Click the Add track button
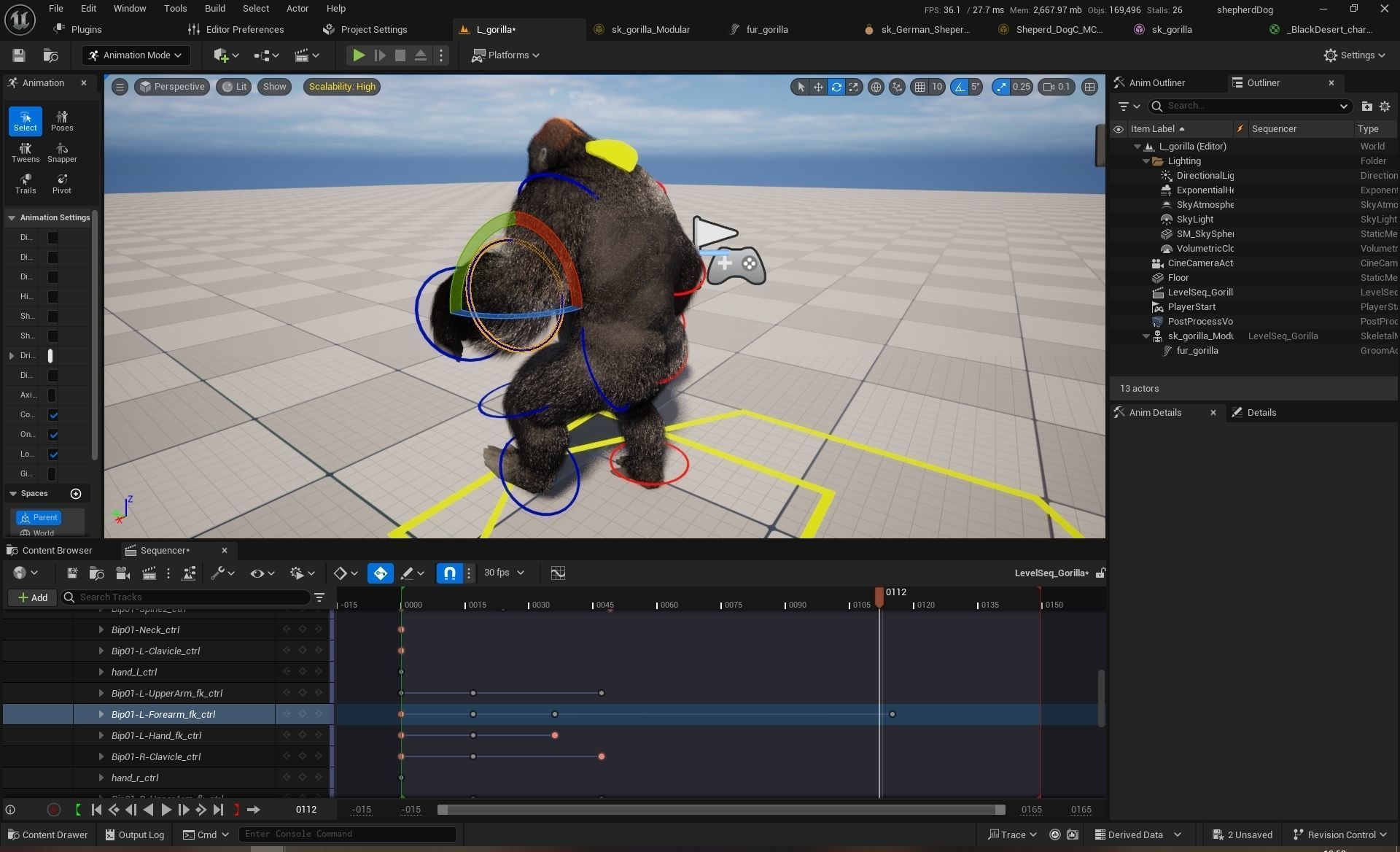The image size is (1400, 852). [x=33, y=597]
